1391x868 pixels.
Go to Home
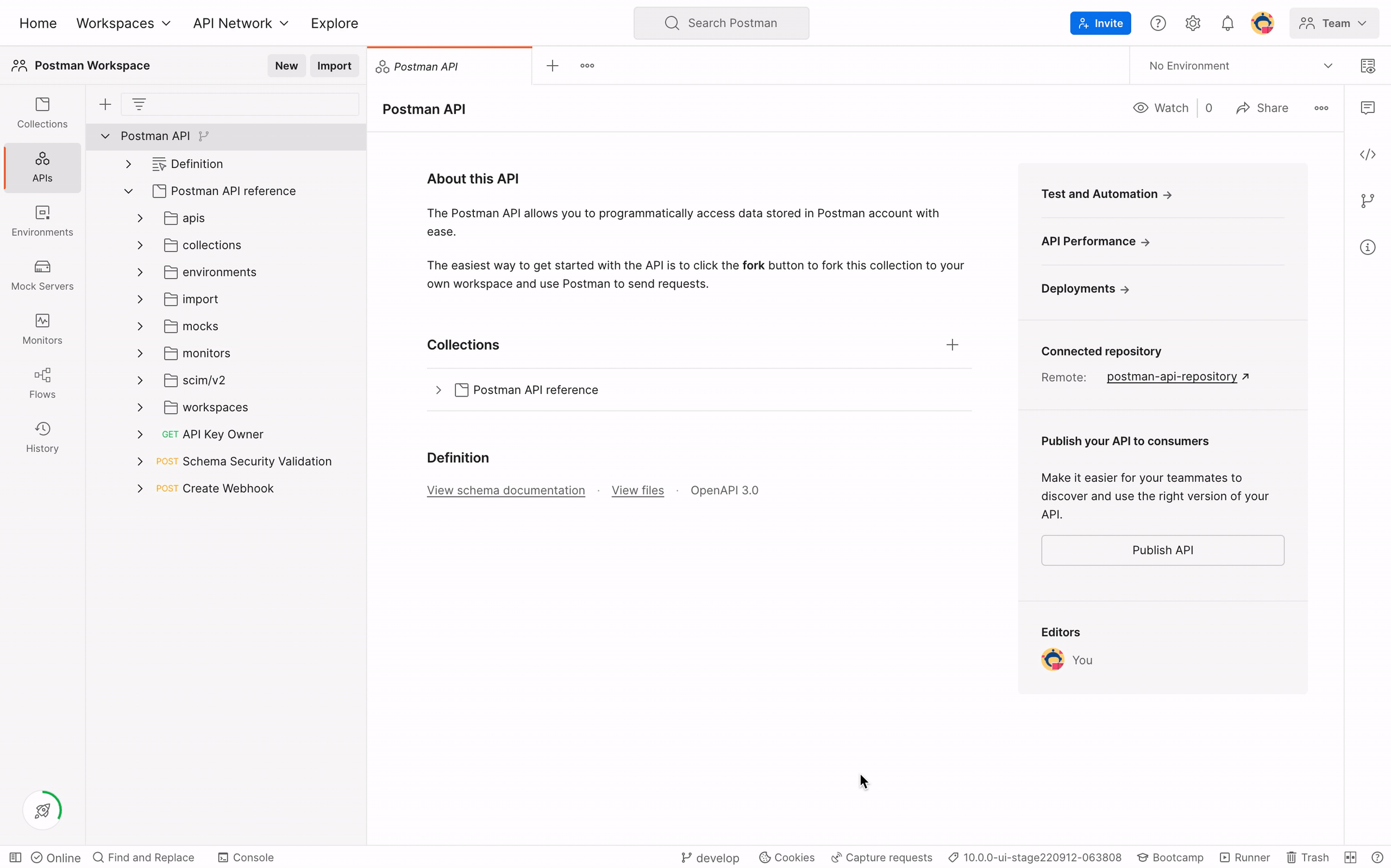[x=38, y=23]
